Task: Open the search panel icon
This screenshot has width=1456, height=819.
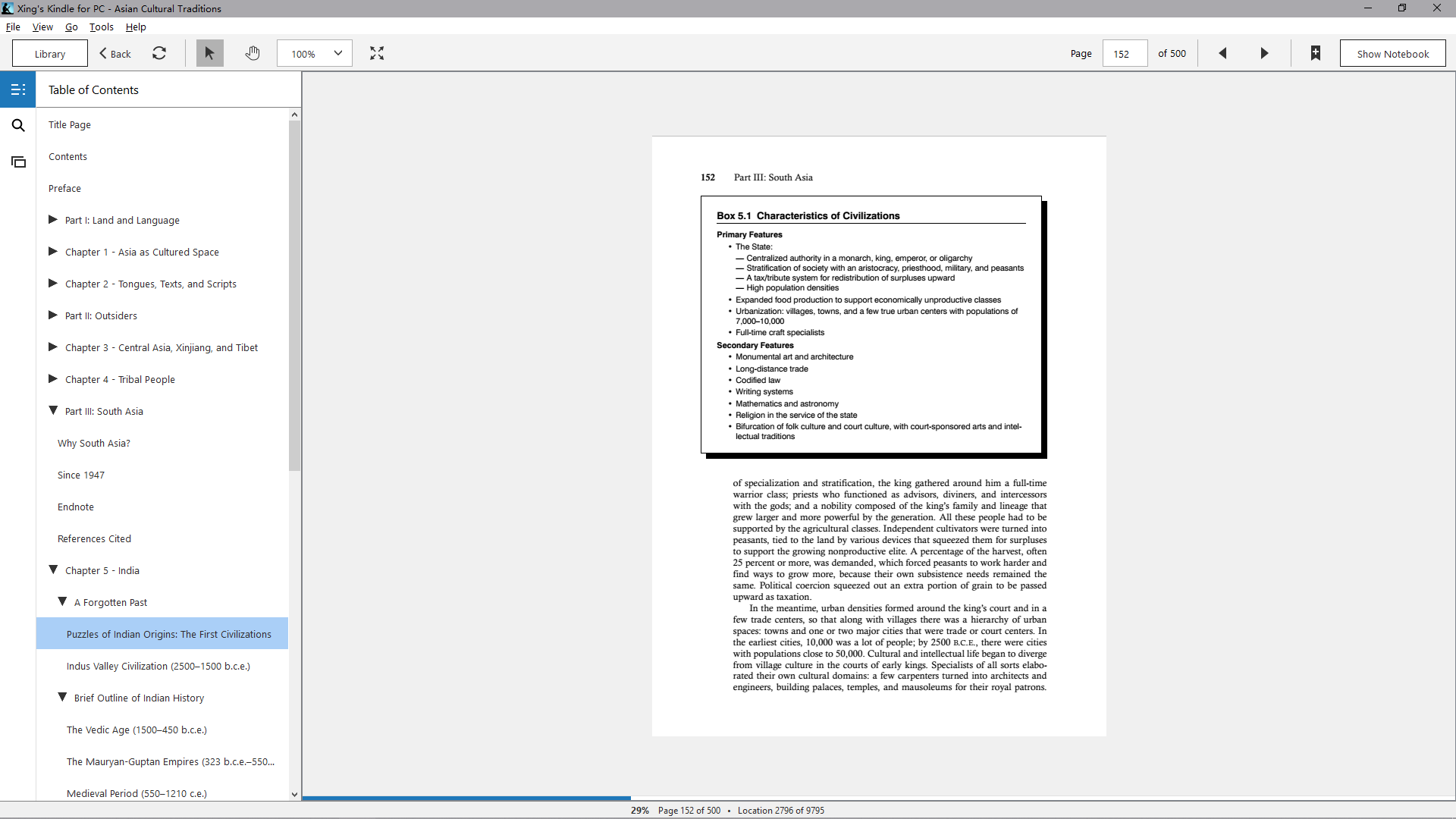Action: (x=18, y=125)
